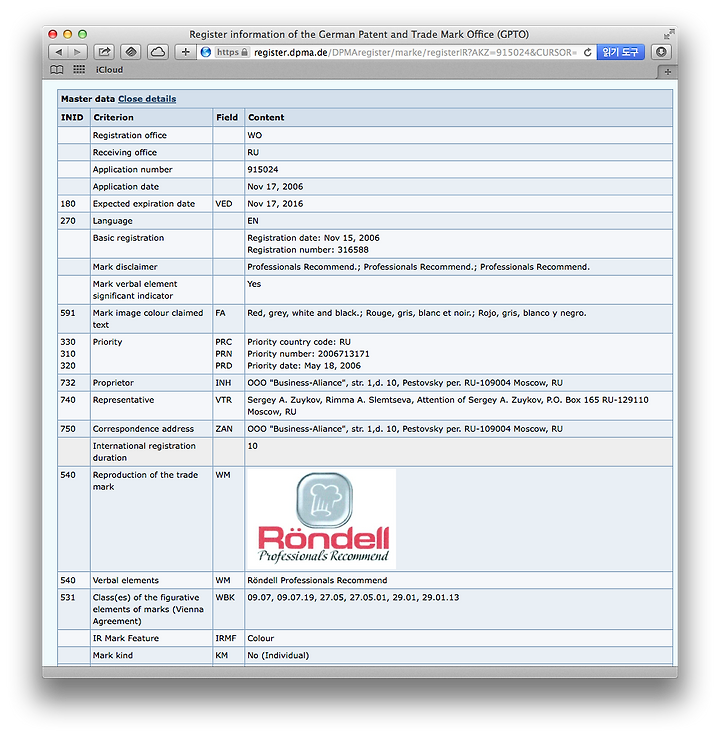720x737 pixels.
Task: Click the INID code 732
Action: coord(68,383)
